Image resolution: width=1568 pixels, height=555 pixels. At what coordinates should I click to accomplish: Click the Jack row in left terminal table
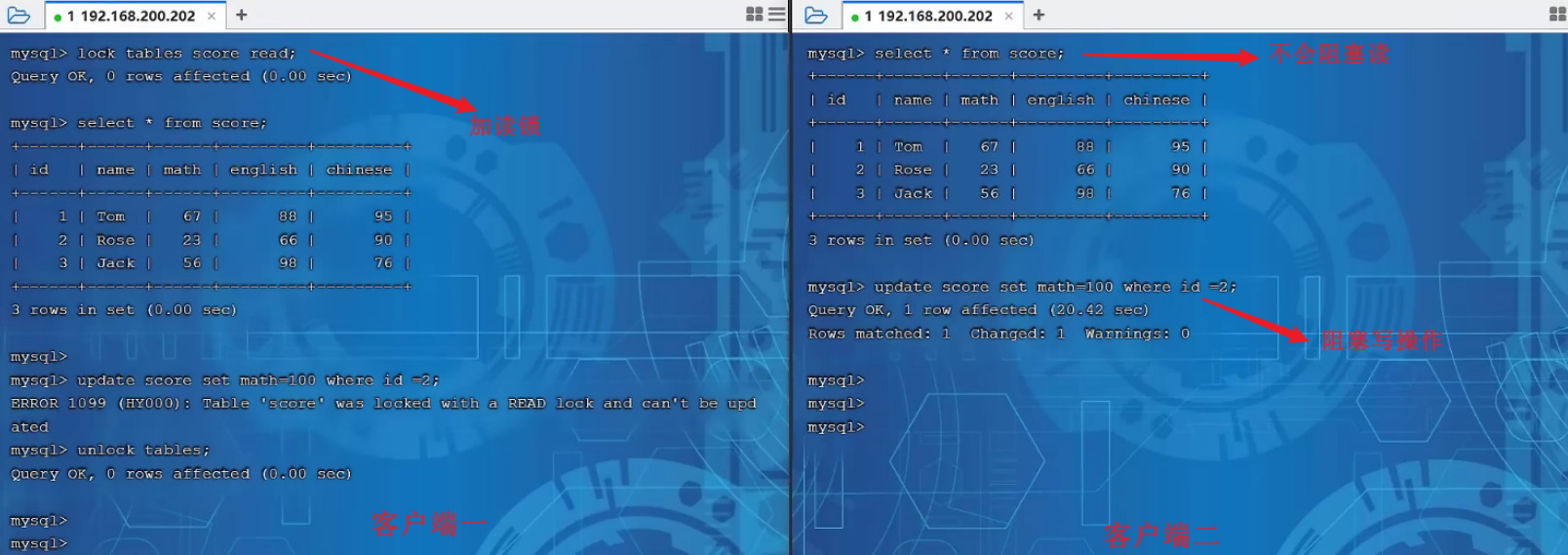pyautogui.click(x=211, y=263)
